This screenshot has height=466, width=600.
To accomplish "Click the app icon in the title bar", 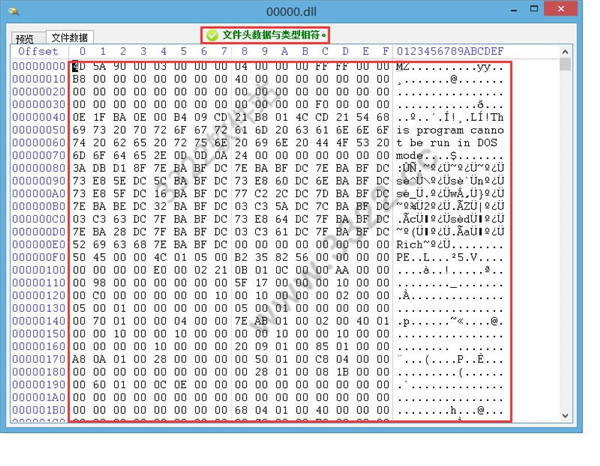I will [14, 11].
